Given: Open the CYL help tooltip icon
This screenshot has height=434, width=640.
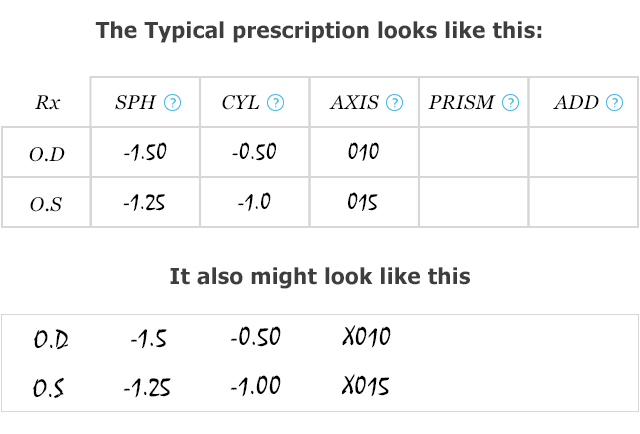Looking at the screenshot, I should [x=276, y=102].
